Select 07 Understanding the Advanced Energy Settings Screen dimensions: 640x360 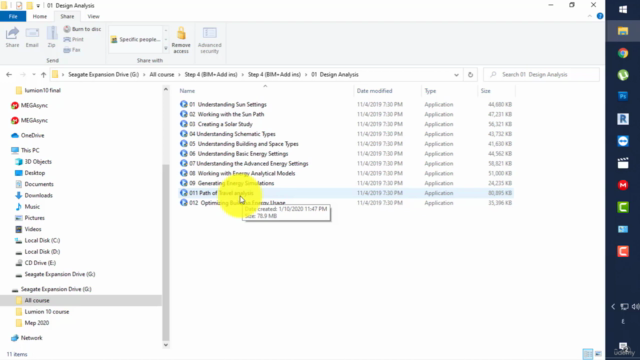tap(249, 163)
